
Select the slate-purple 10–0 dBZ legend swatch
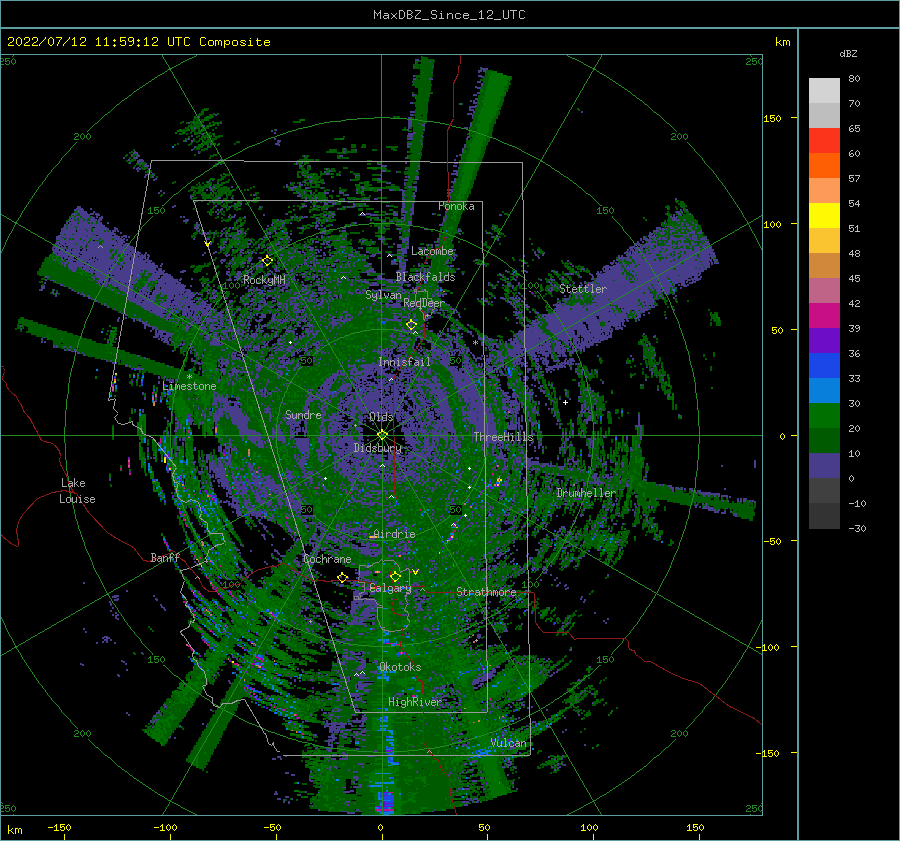[x=824, y=466]
